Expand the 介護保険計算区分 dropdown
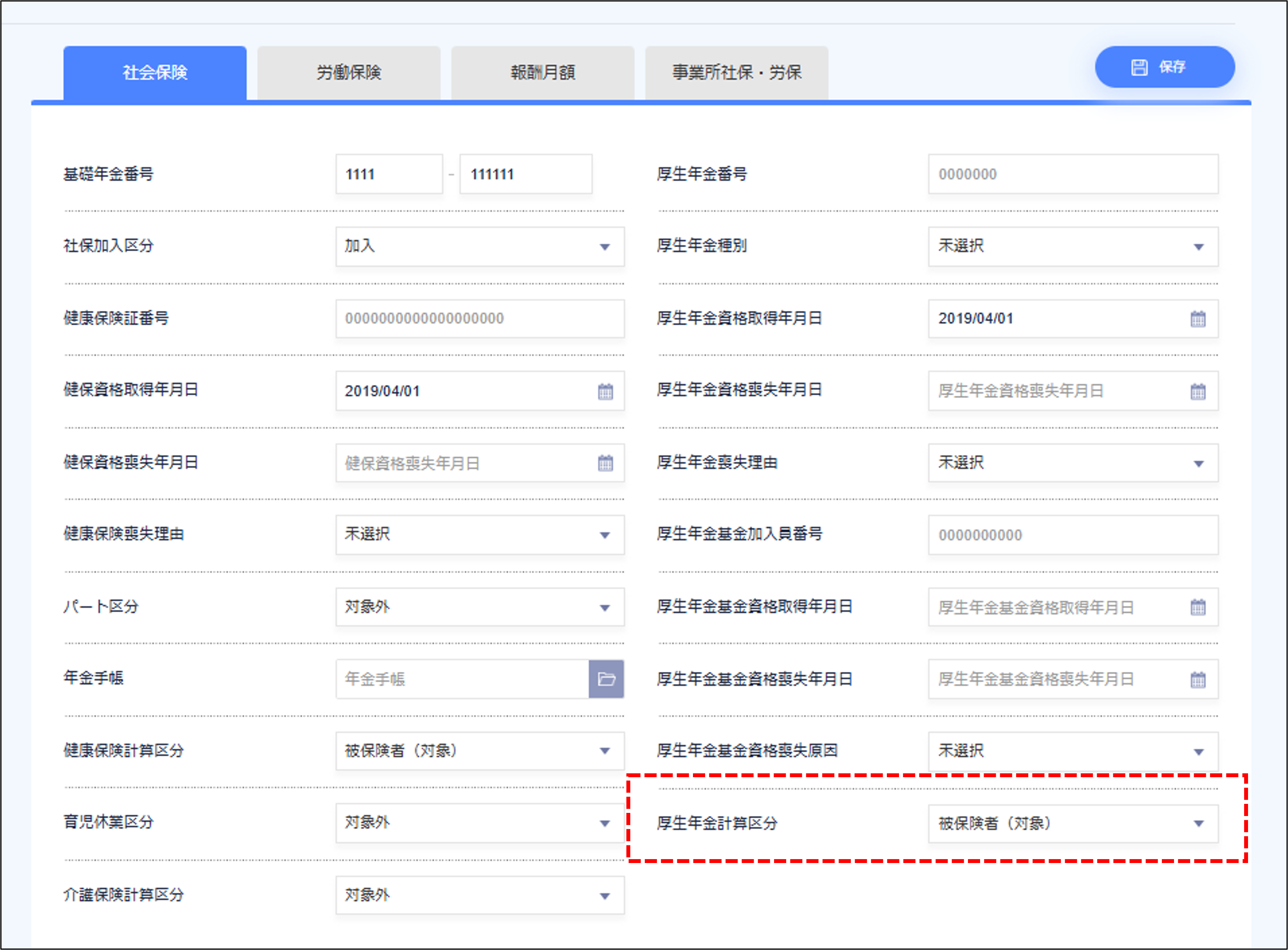 click(x=479, y=896)
